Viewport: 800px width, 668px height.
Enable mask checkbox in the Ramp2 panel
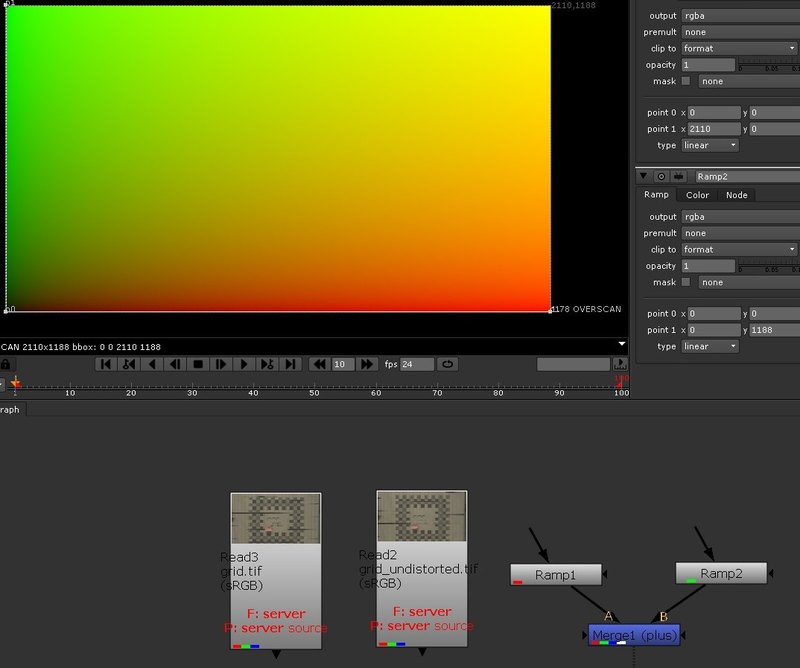pos(686,282)
